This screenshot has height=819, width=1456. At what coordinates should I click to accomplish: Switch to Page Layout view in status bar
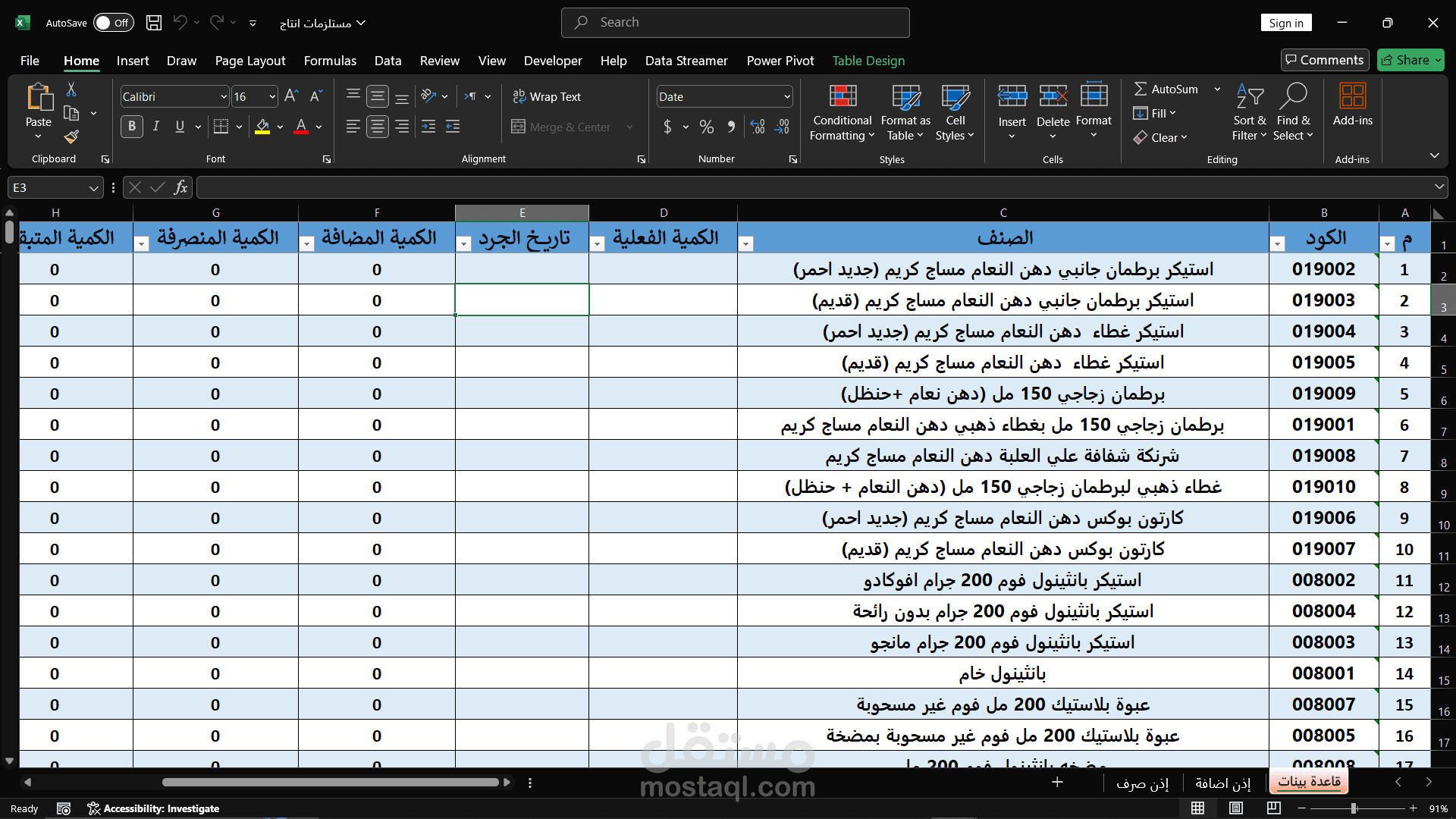point(1236,808)
